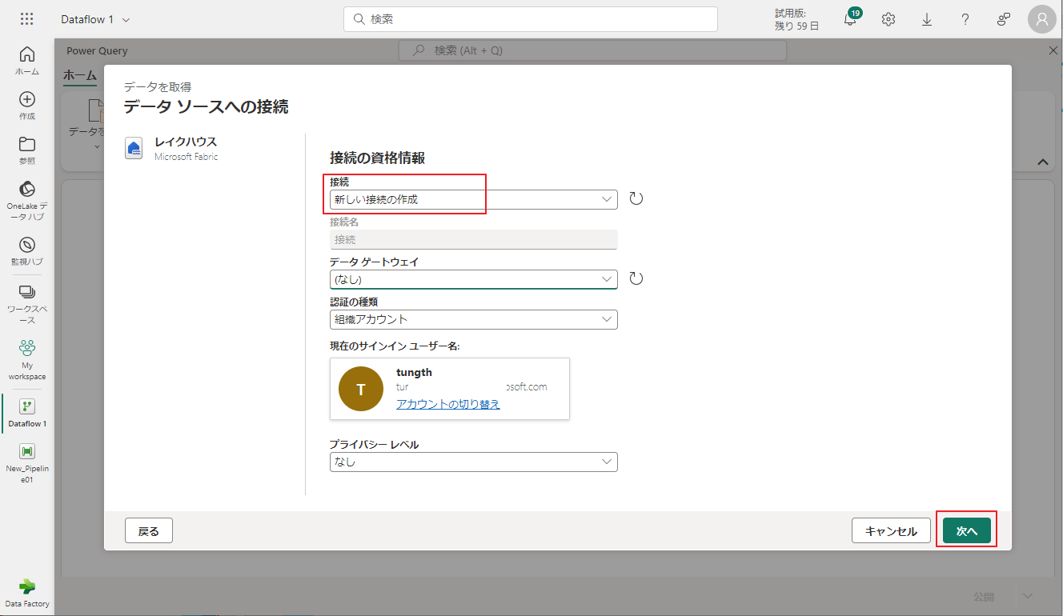1063x616 pixels.
Task: Click the アカウントの切り替え link
Action: 448,404
